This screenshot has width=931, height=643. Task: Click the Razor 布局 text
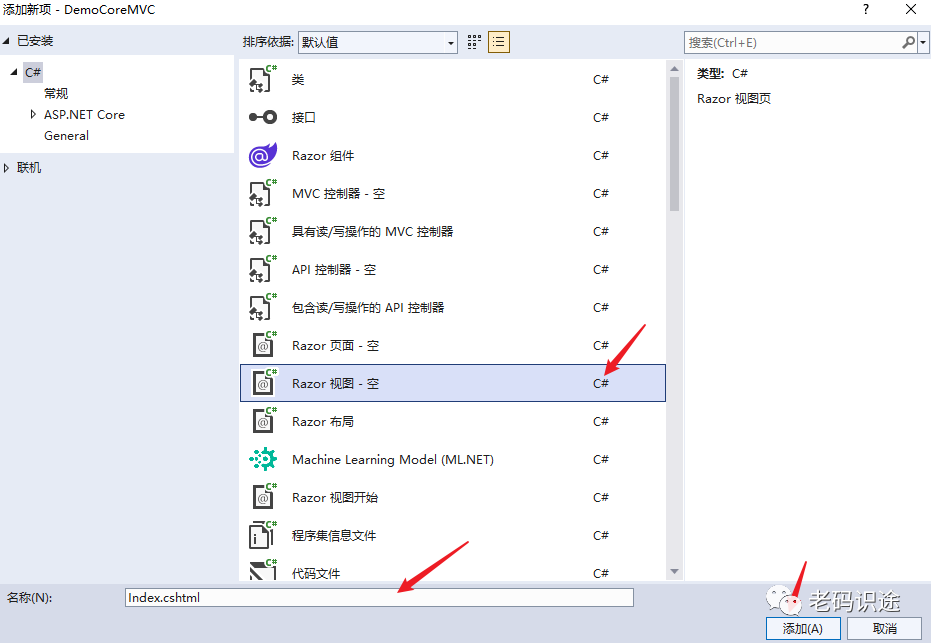tap(323, 422)
